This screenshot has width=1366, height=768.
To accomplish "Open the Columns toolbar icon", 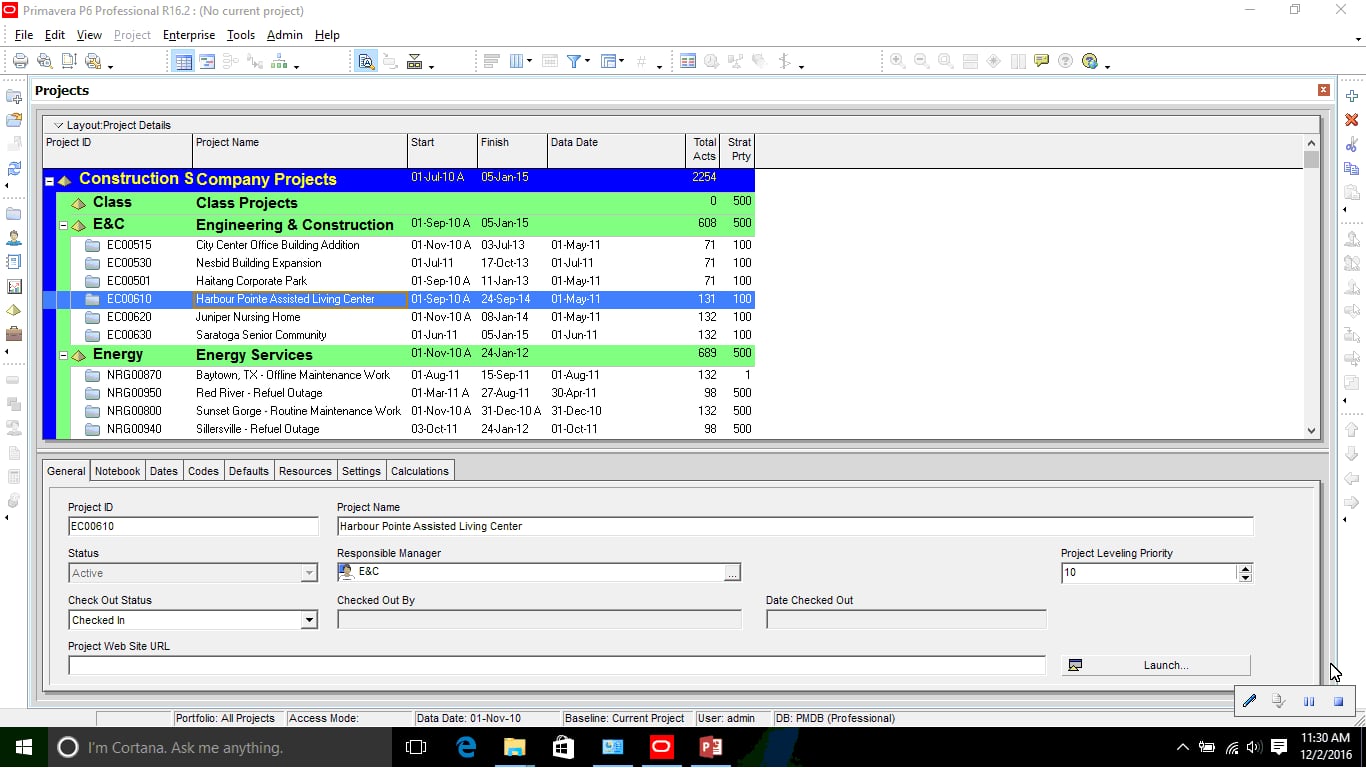I will (517, 61).
